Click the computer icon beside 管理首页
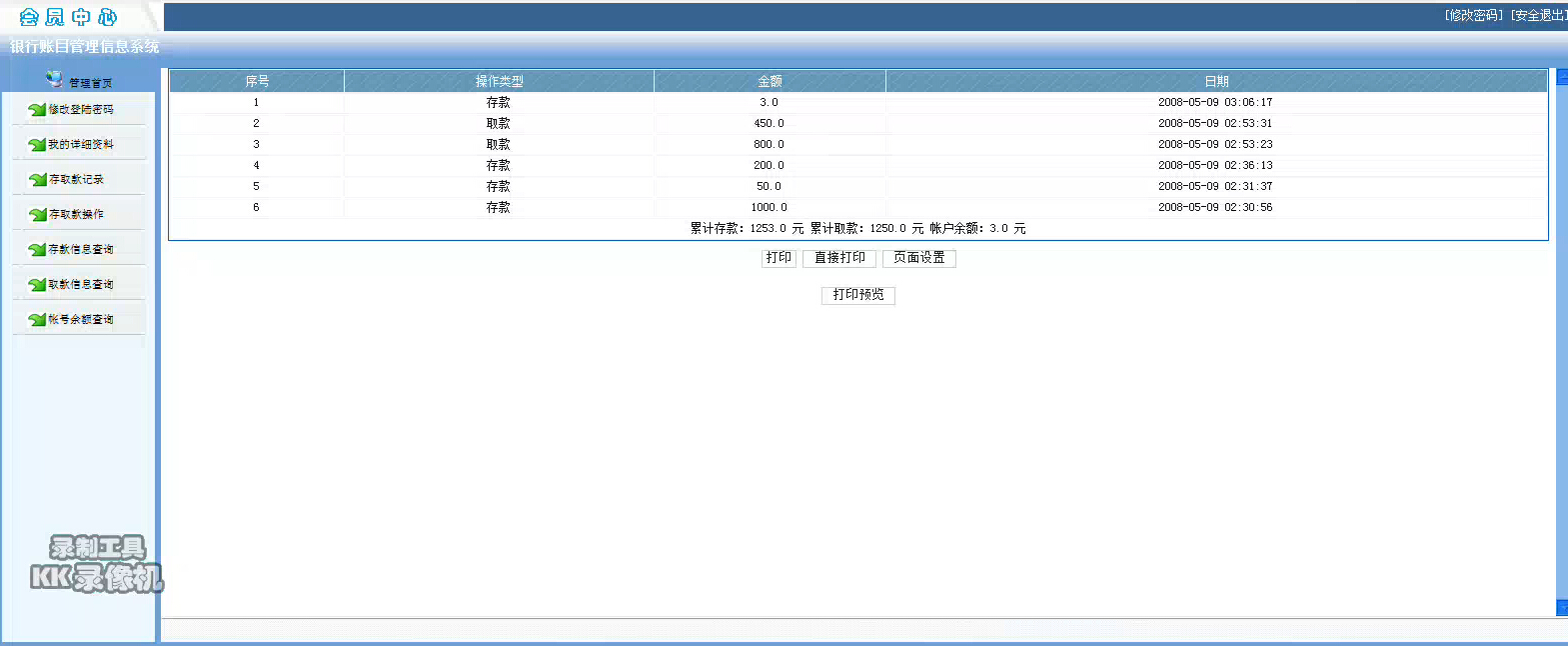Viewport: 1568px width, 646px height. click(x=55, y=79)
